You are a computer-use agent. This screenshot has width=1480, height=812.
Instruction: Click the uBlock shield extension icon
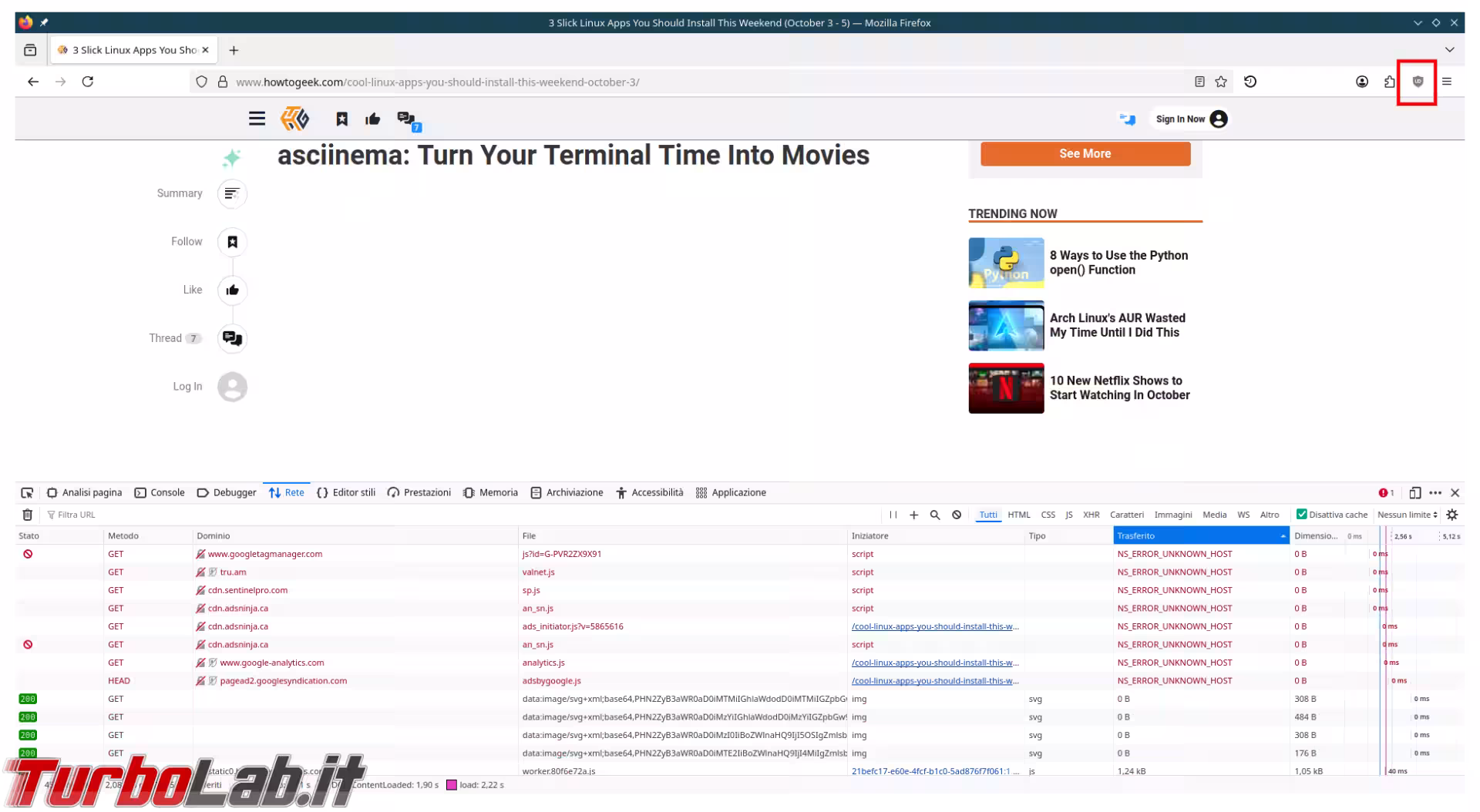(1418, 82)
